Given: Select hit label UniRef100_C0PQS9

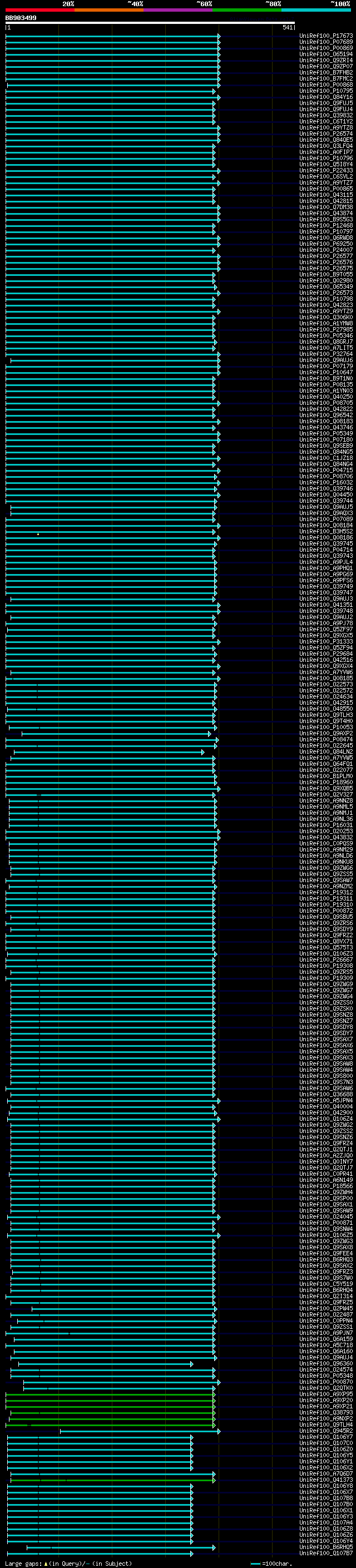Looking at the screenshot, I should click(x=326, y=844).
